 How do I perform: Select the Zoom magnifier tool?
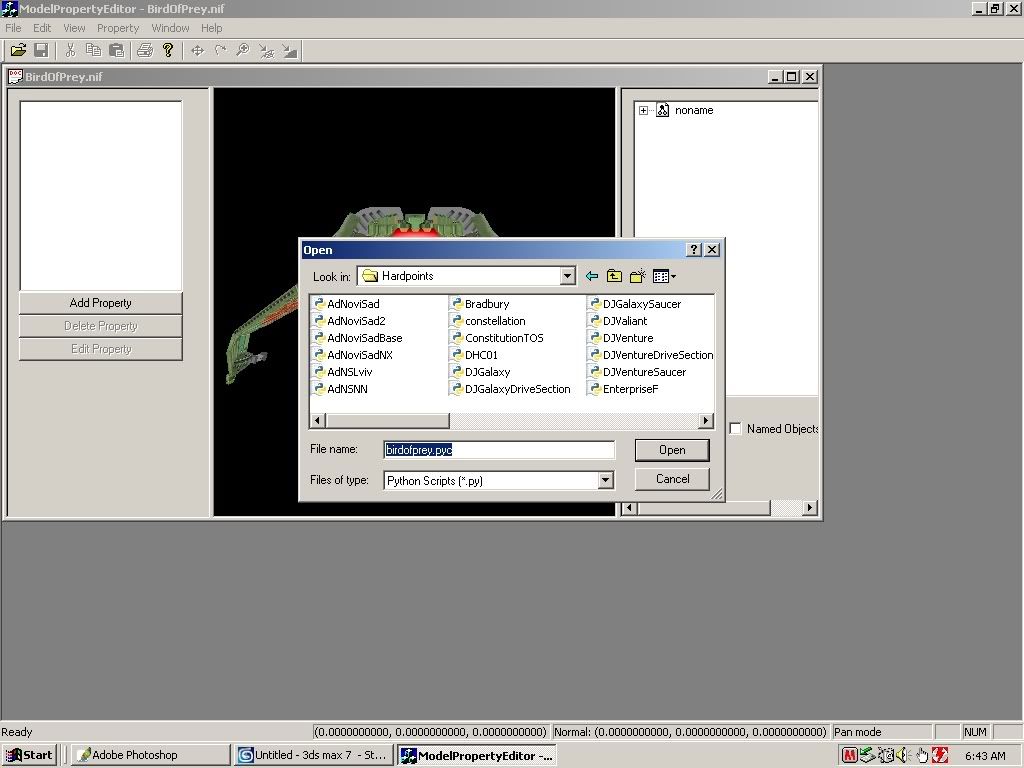point(243,50)
